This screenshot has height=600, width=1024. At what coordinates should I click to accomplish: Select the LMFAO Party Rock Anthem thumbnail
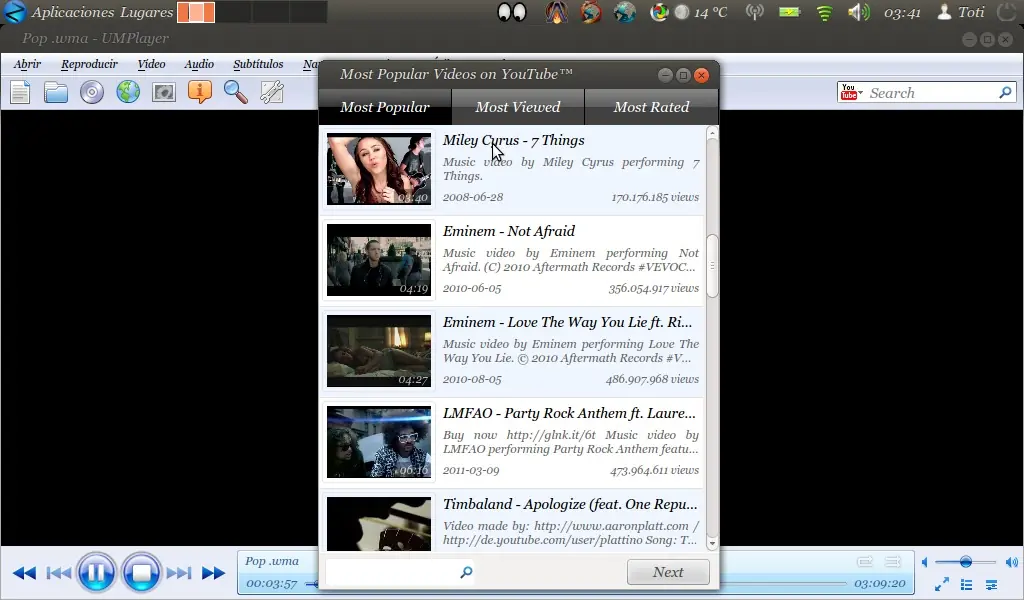[x=379, y=442]
